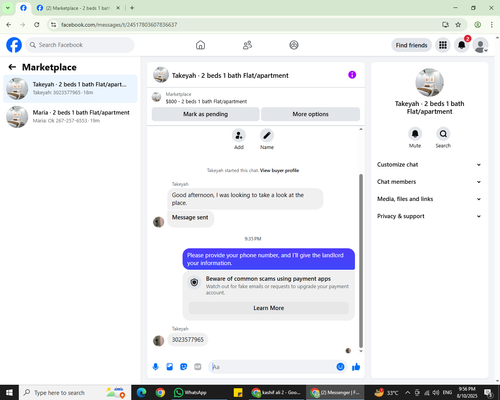Open the Windows notification center
This screenshot has height=400, width=500.
tap(489, 393)
